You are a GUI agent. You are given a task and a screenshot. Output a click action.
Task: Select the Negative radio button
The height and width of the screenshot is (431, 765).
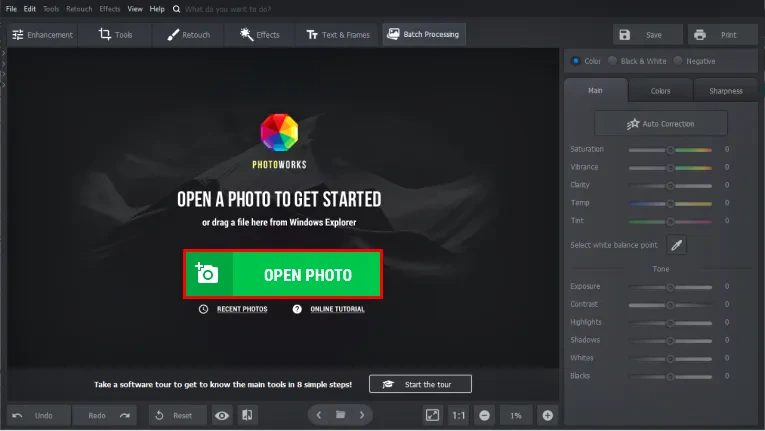tap(678, 61)
